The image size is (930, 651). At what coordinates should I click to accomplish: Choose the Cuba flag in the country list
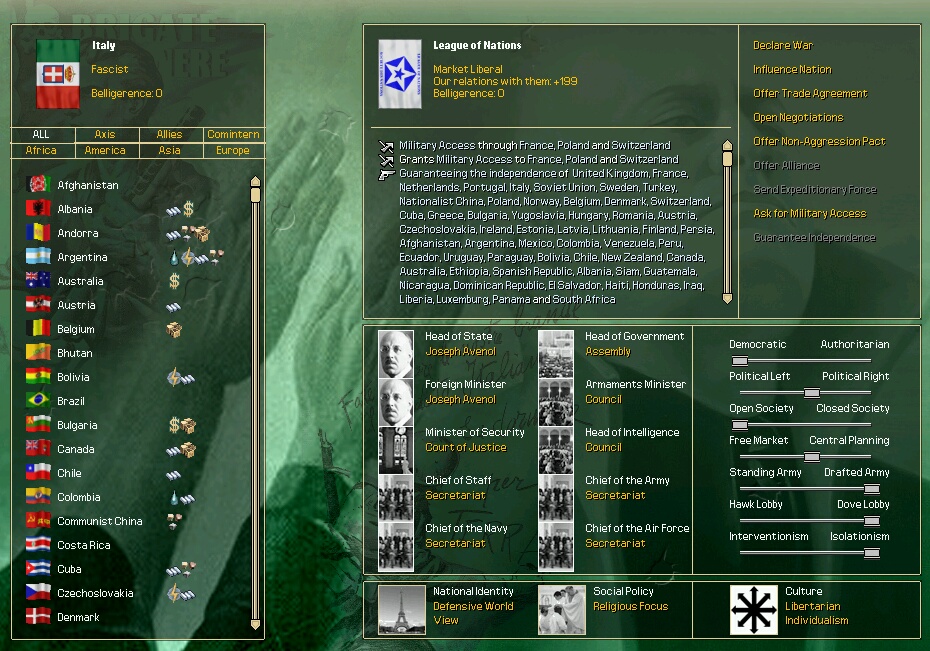(38, 569)
